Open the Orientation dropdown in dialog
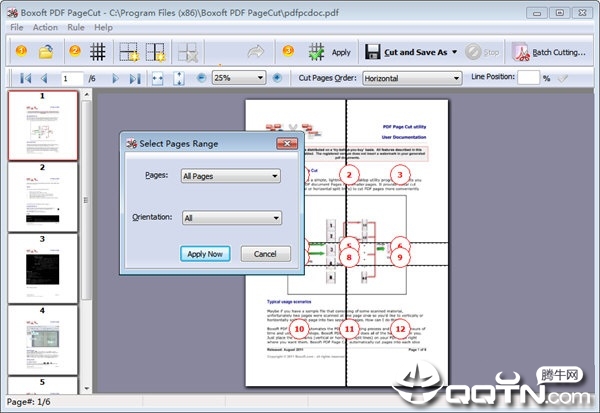600x413 pixels. pyautogui.click(x=232, y=218)
